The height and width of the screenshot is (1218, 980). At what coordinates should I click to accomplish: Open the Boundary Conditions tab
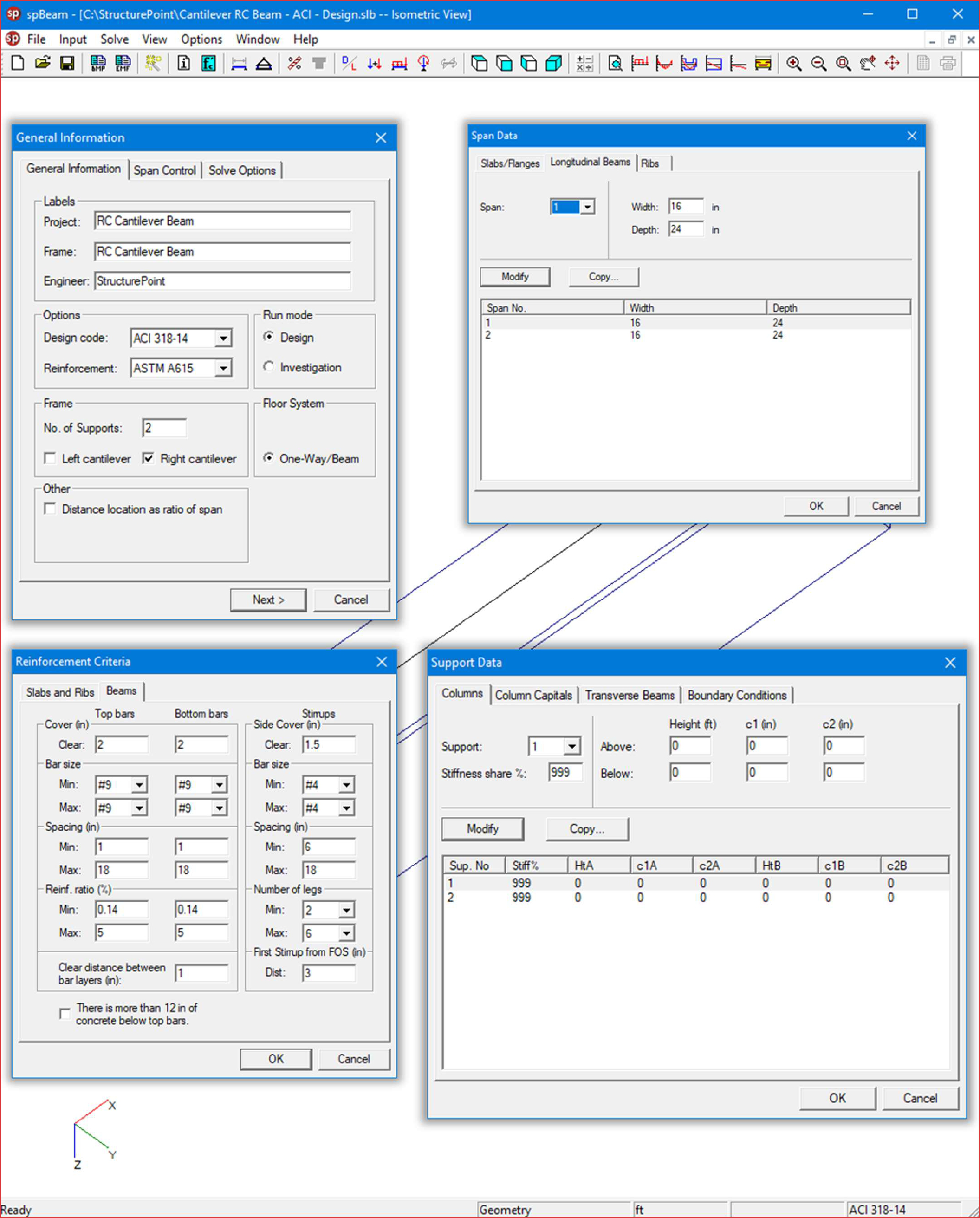point(737,695)
